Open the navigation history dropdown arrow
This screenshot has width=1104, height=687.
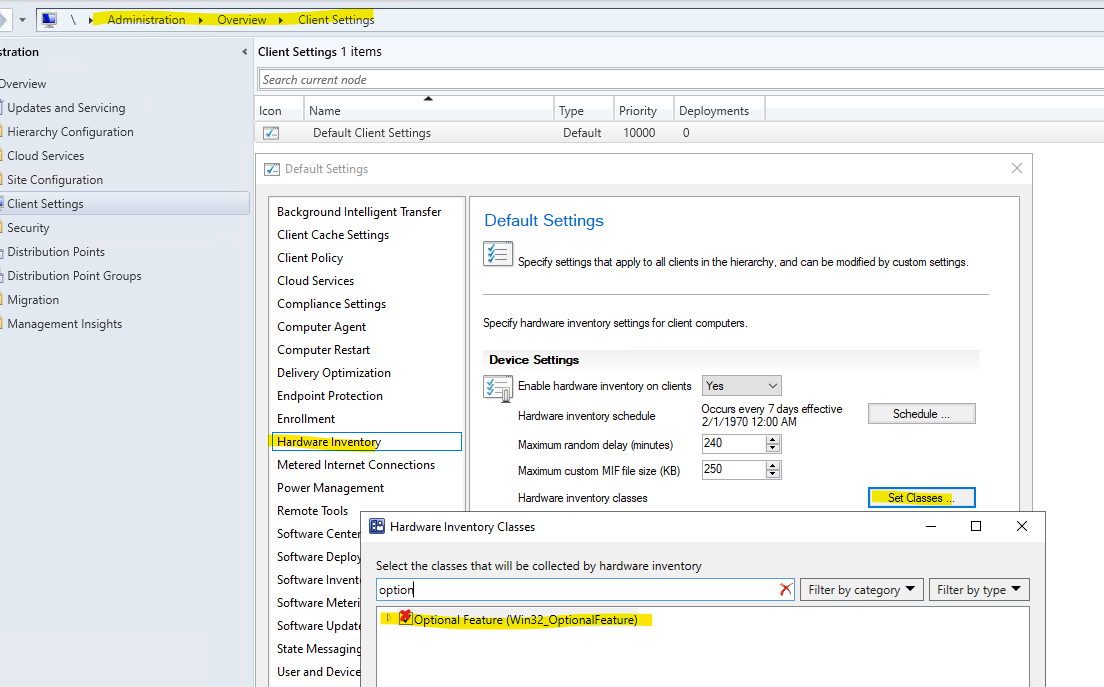click(x=23, y=20)
